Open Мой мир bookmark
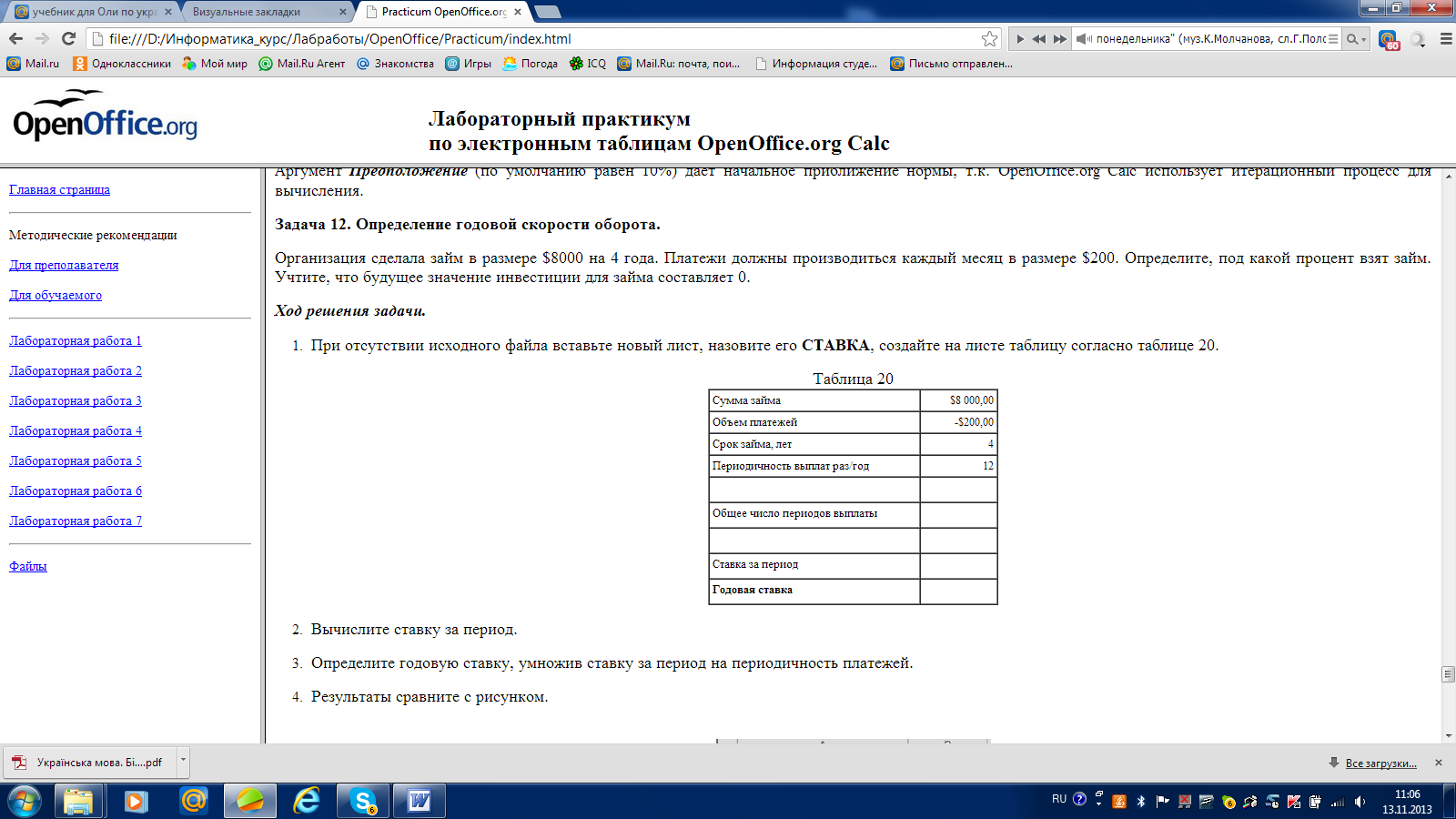The height and width of the screenshot is (819, 1456). tap(215, 64)
